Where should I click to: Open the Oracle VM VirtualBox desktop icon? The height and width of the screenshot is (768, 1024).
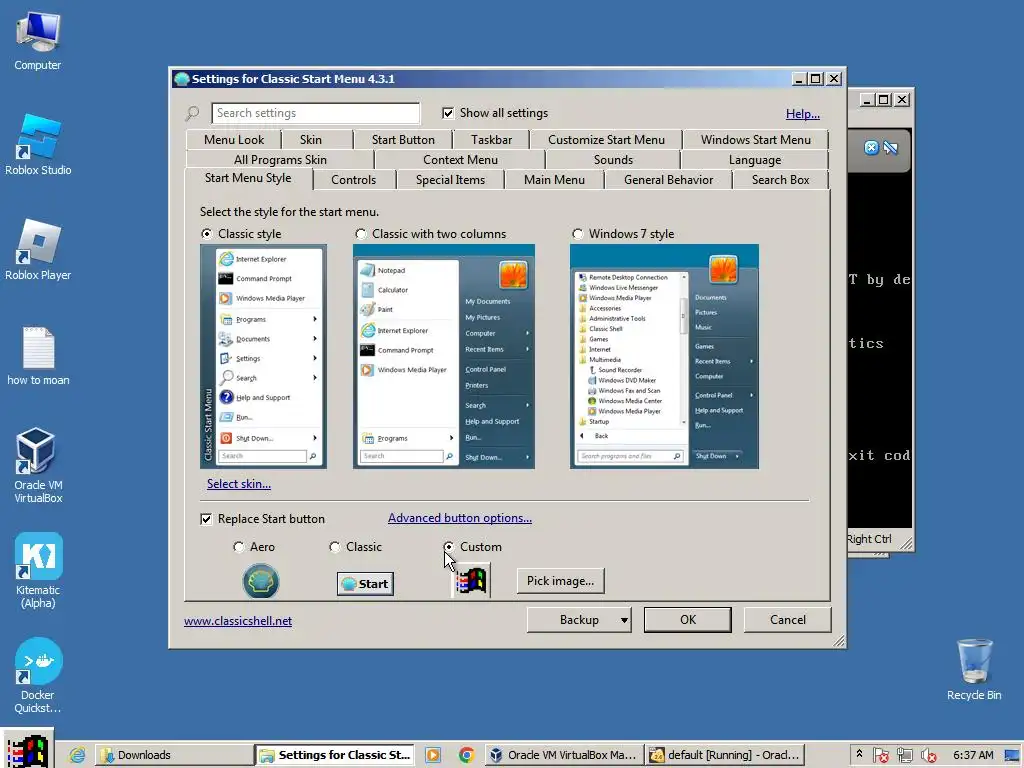pyautogui.click(x=38, y=466)
